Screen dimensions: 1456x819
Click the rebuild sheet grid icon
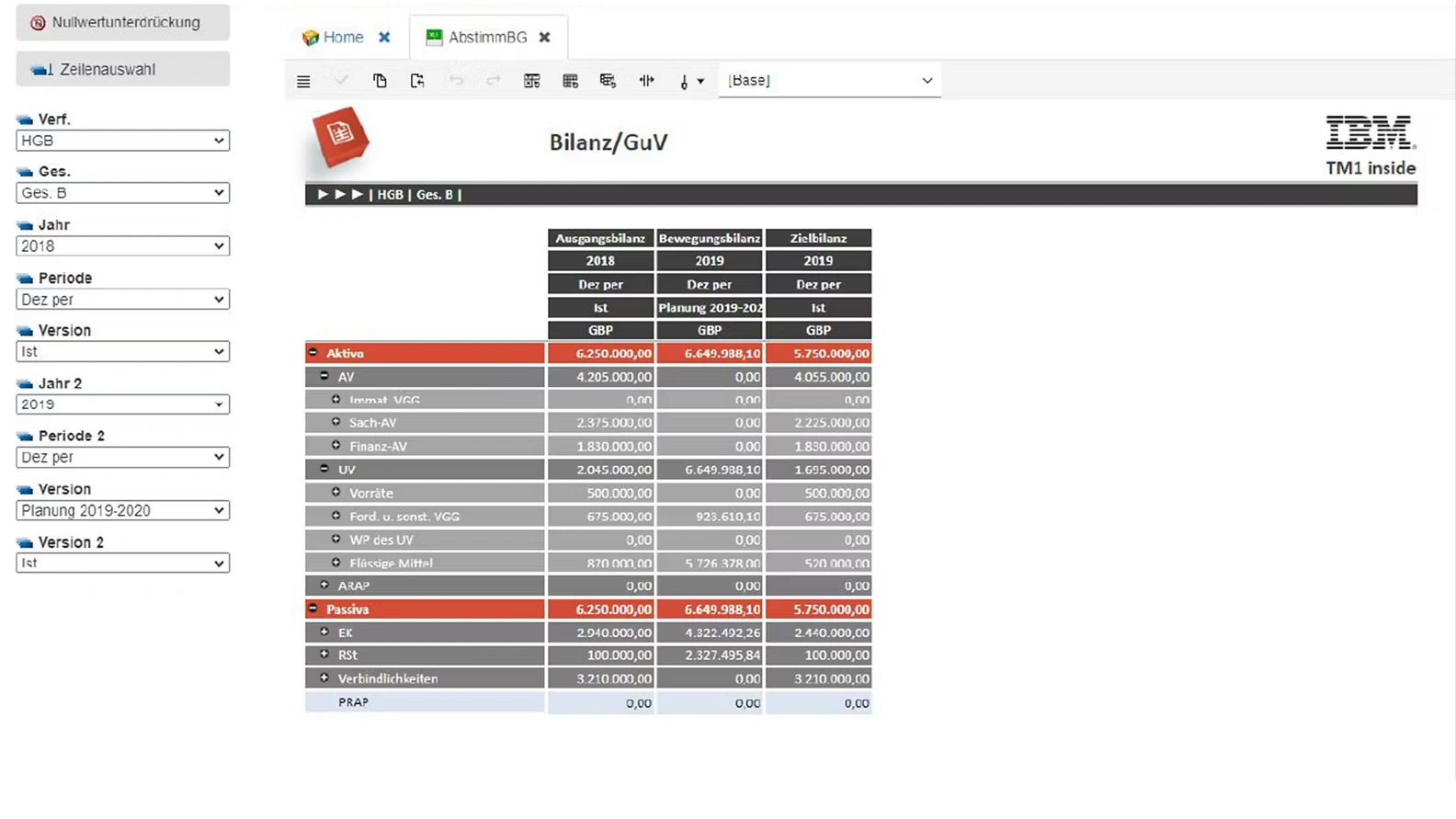click(x=531, y=81)
